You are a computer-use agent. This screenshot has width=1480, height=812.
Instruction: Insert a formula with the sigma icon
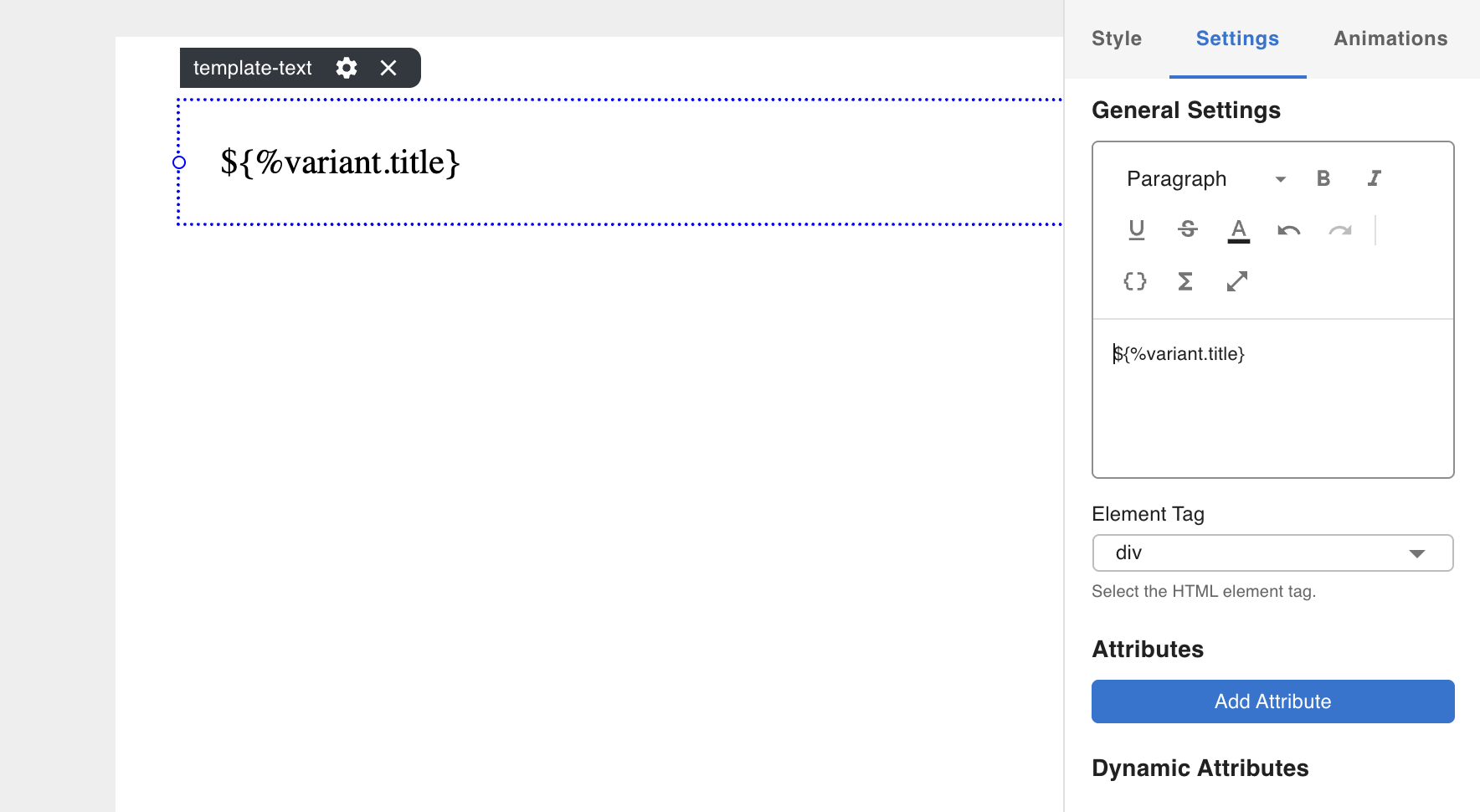pos(1185,281)
